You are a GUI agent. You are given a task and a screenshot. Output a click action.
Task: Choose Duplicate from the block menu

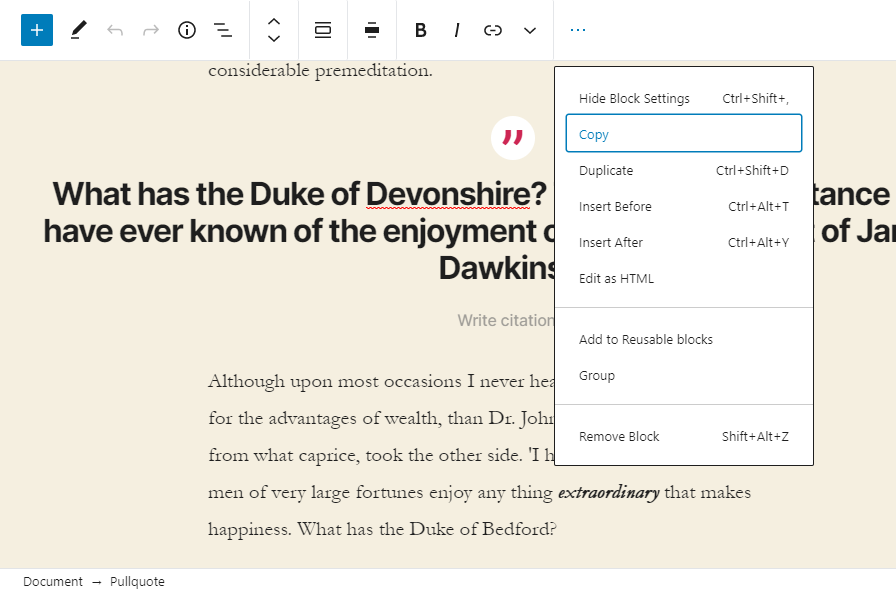pyautogui.click(x=684, y=171)
